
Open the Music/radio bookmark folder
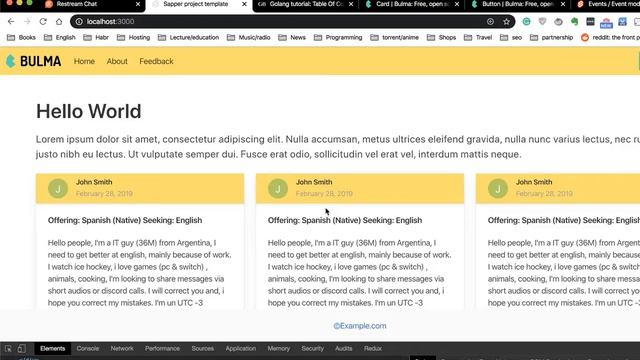tap(249, 38)
